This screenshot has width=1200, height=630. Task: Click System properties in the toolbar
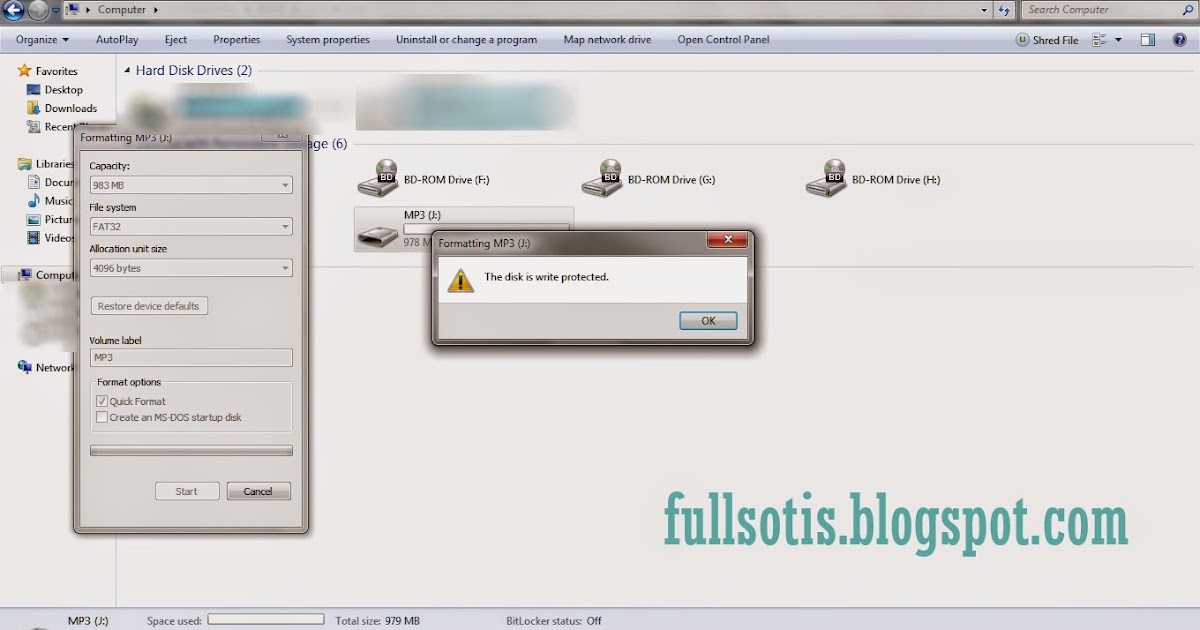tap(328, 40)
